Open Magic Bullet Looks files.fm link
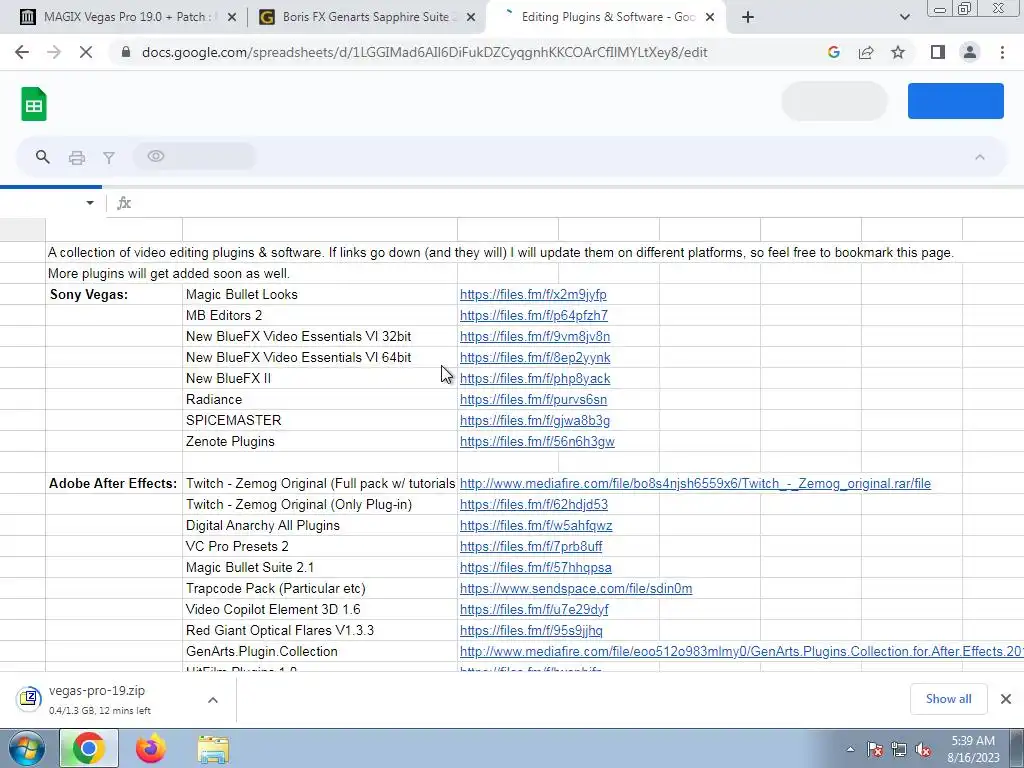Image resolution: width=1024 pixels, height=768 pixels. pyautogui.click(x=533, y=295)
